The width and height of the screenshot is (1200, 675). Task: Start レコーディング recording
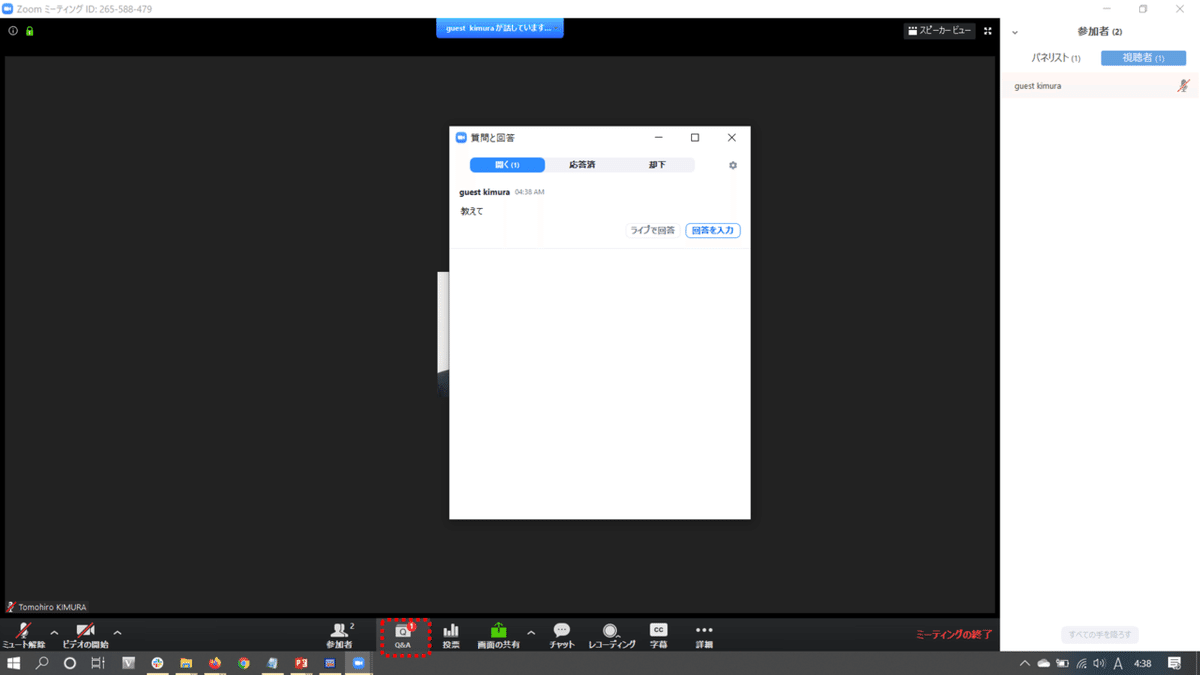611,635
